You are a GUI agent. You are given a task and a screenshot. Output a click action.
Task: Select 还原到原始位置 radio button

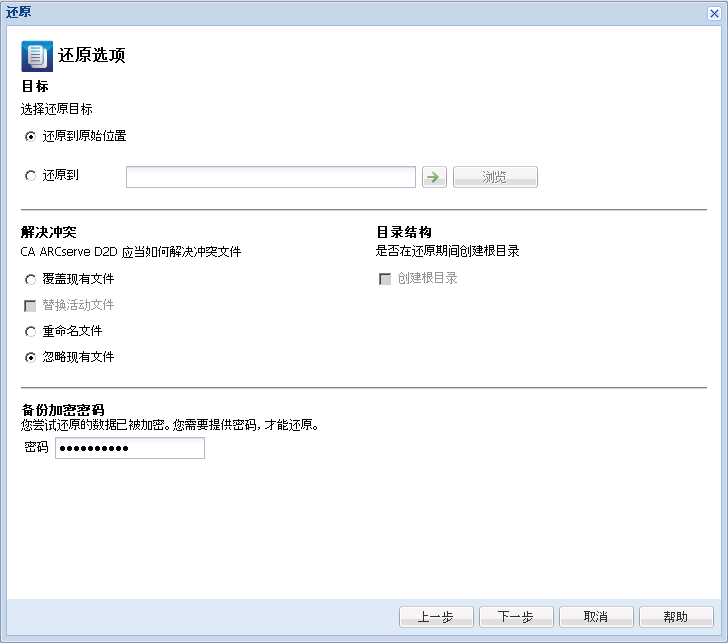coord(30,136)
